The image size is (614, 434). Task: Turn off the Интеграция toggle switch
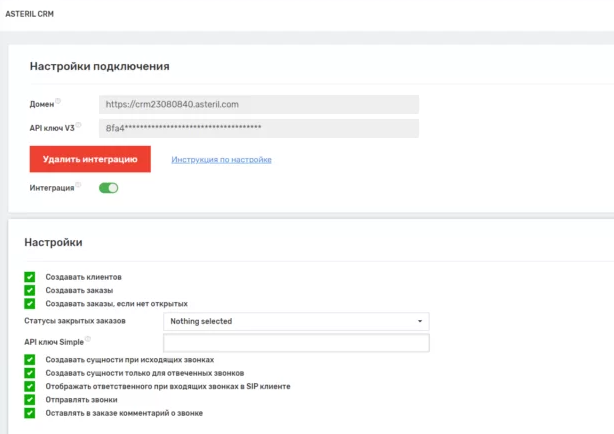(108, 187)
